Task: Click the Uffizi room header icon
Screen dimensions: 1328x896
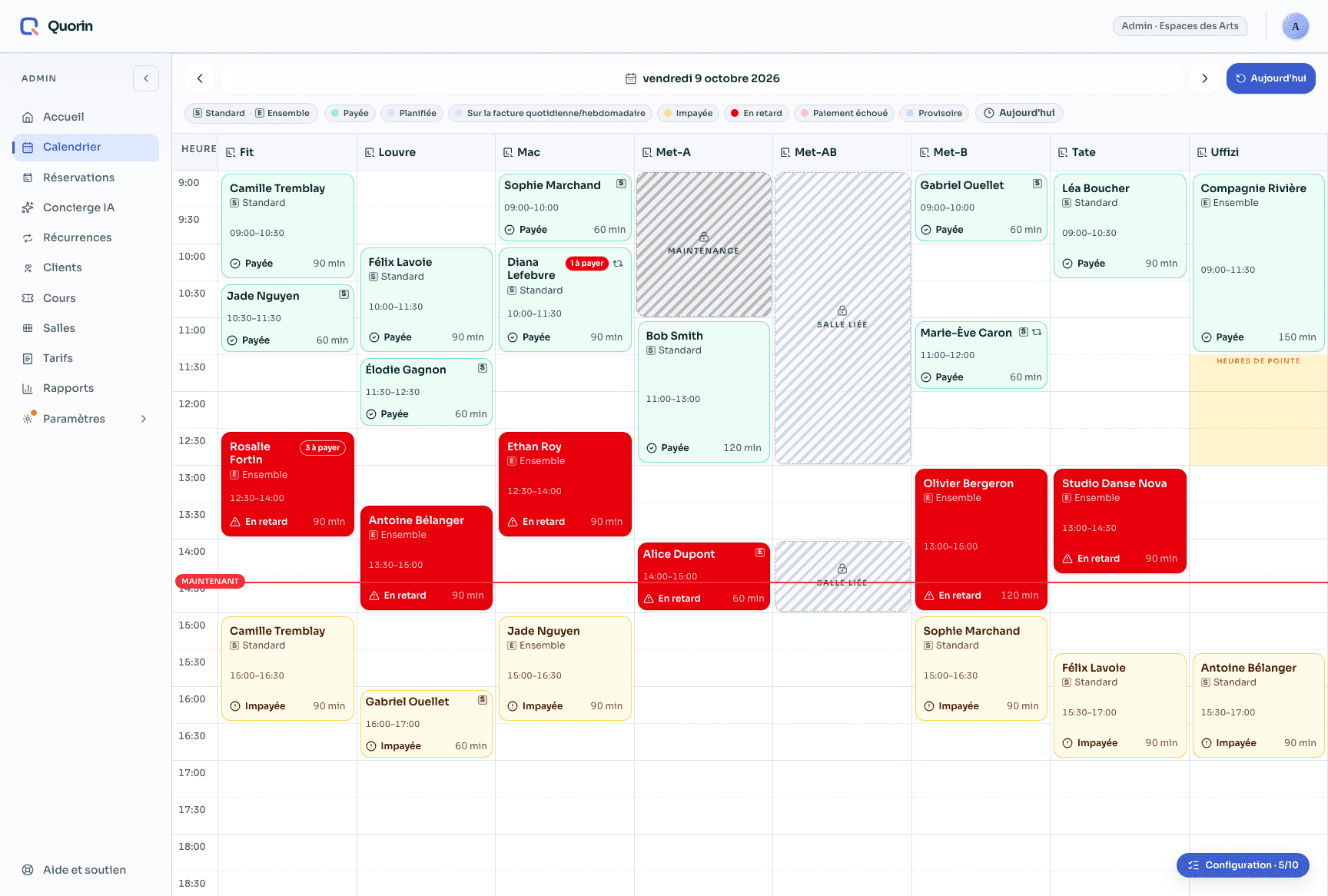Action: tap(1202, 153)
